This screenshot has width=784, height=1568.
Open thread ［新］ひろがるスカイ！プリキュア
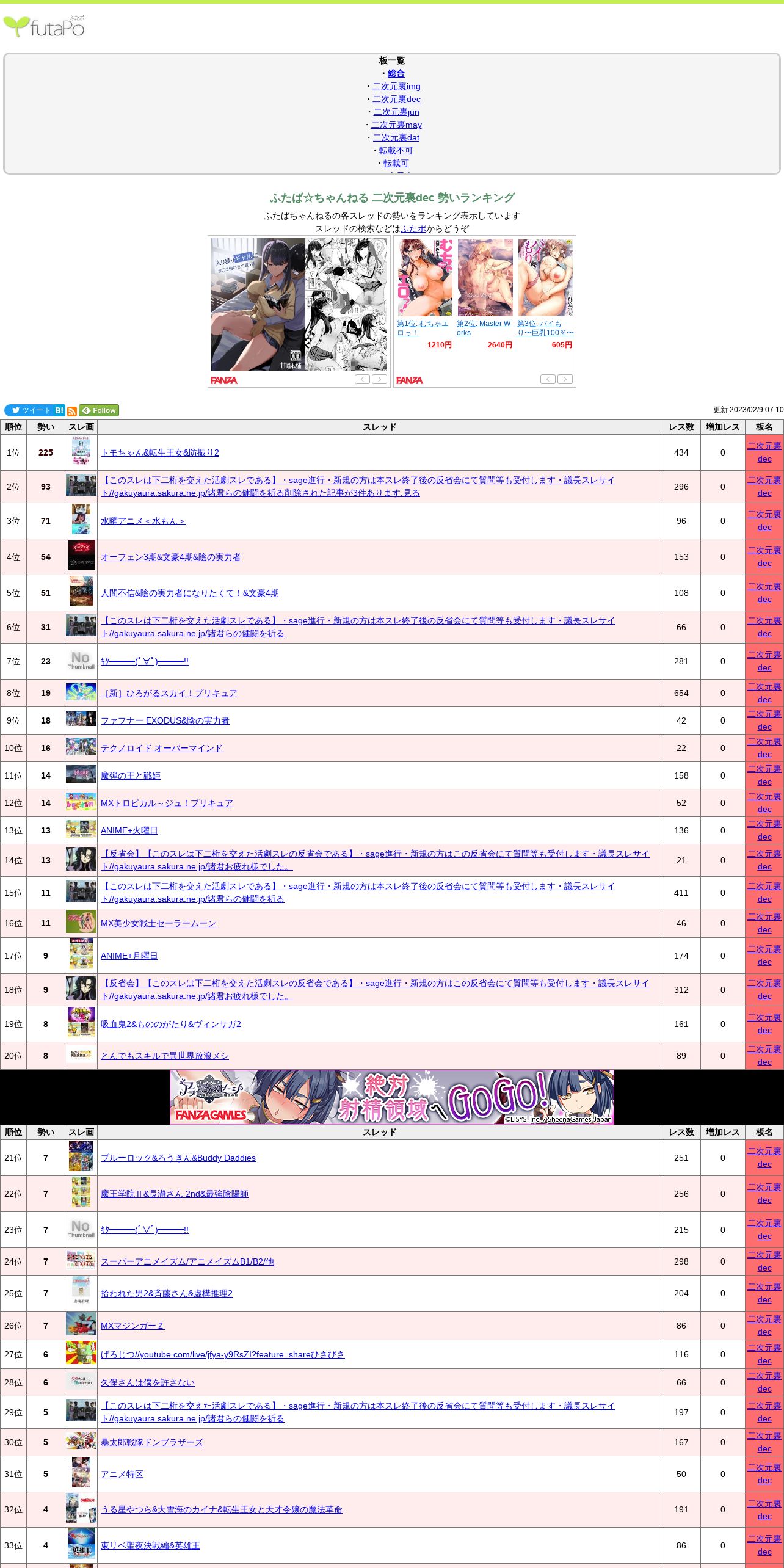click(169, 693)
